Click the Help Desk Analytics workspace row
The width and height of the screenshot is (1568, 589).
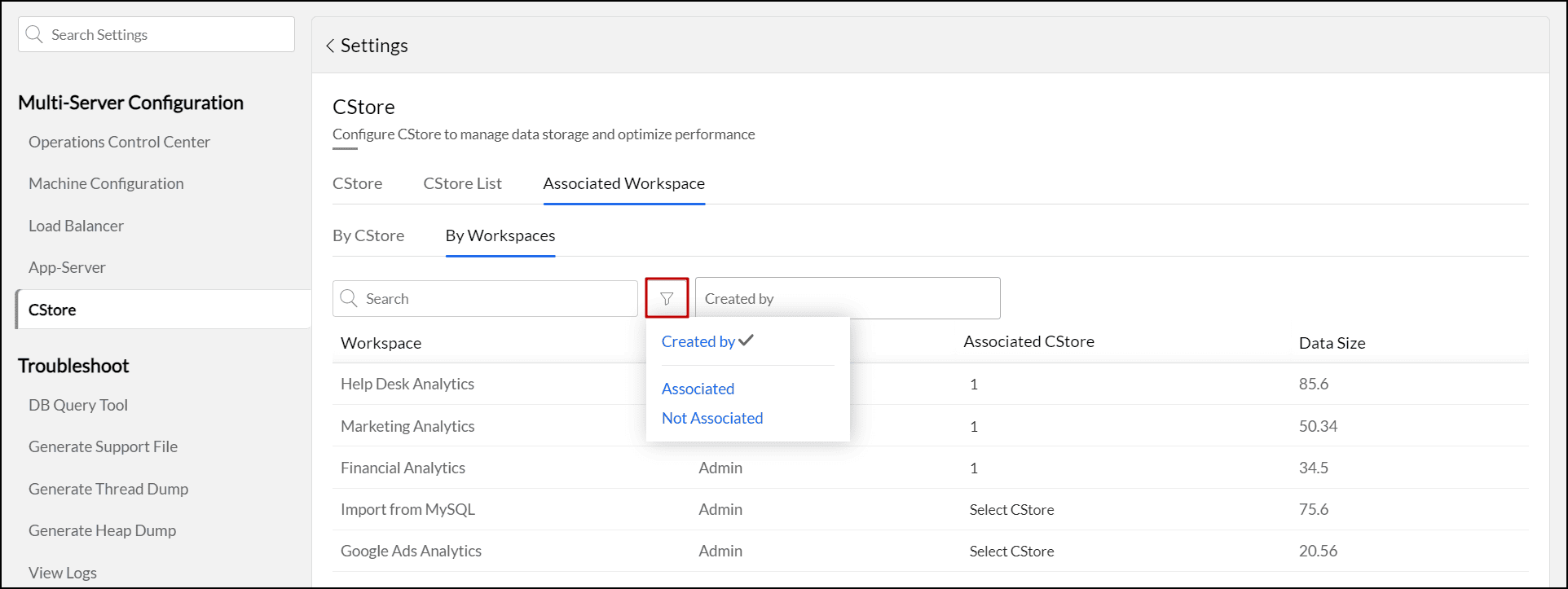407,385
